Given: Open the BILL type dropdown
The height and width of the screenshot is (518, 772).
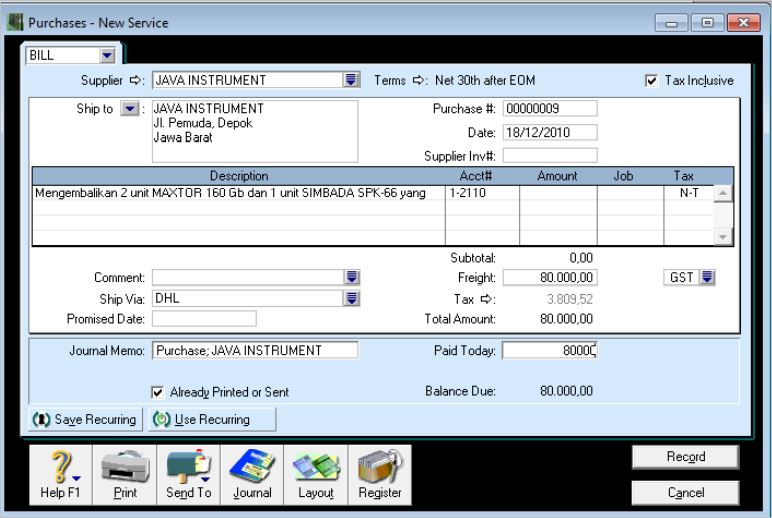Looking at the screenshot, I should pos(107,55).
